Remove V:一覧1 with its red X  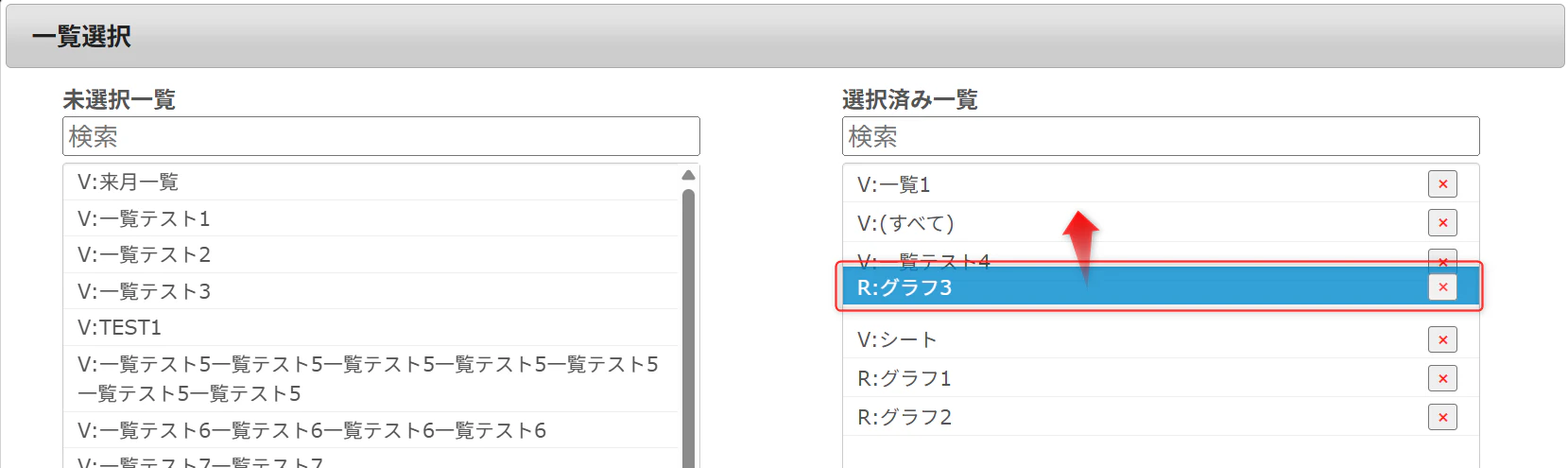1442,184
